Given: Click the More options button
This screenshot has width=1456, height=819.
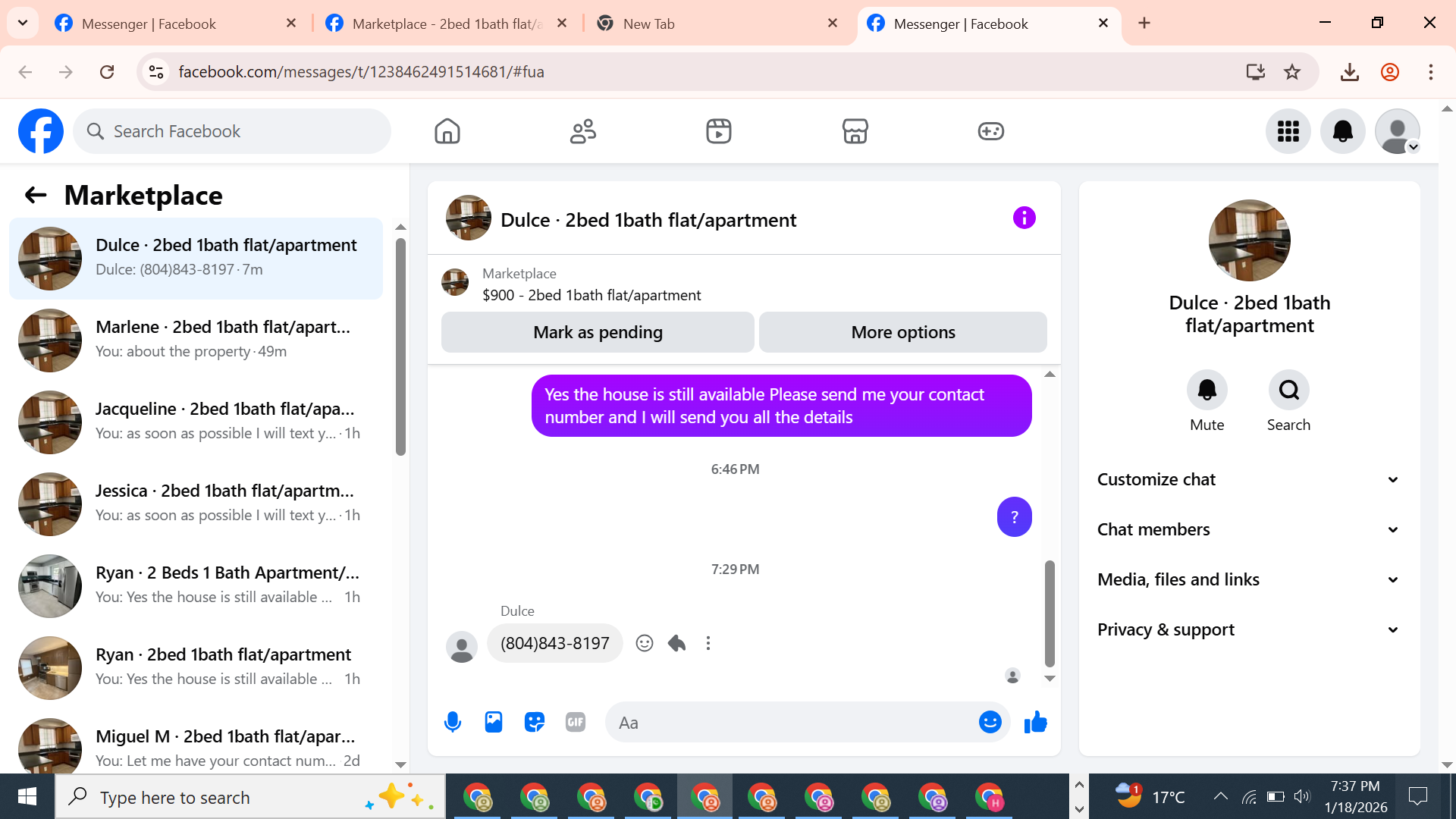Looking at the screenshot, I should (902, 332).
